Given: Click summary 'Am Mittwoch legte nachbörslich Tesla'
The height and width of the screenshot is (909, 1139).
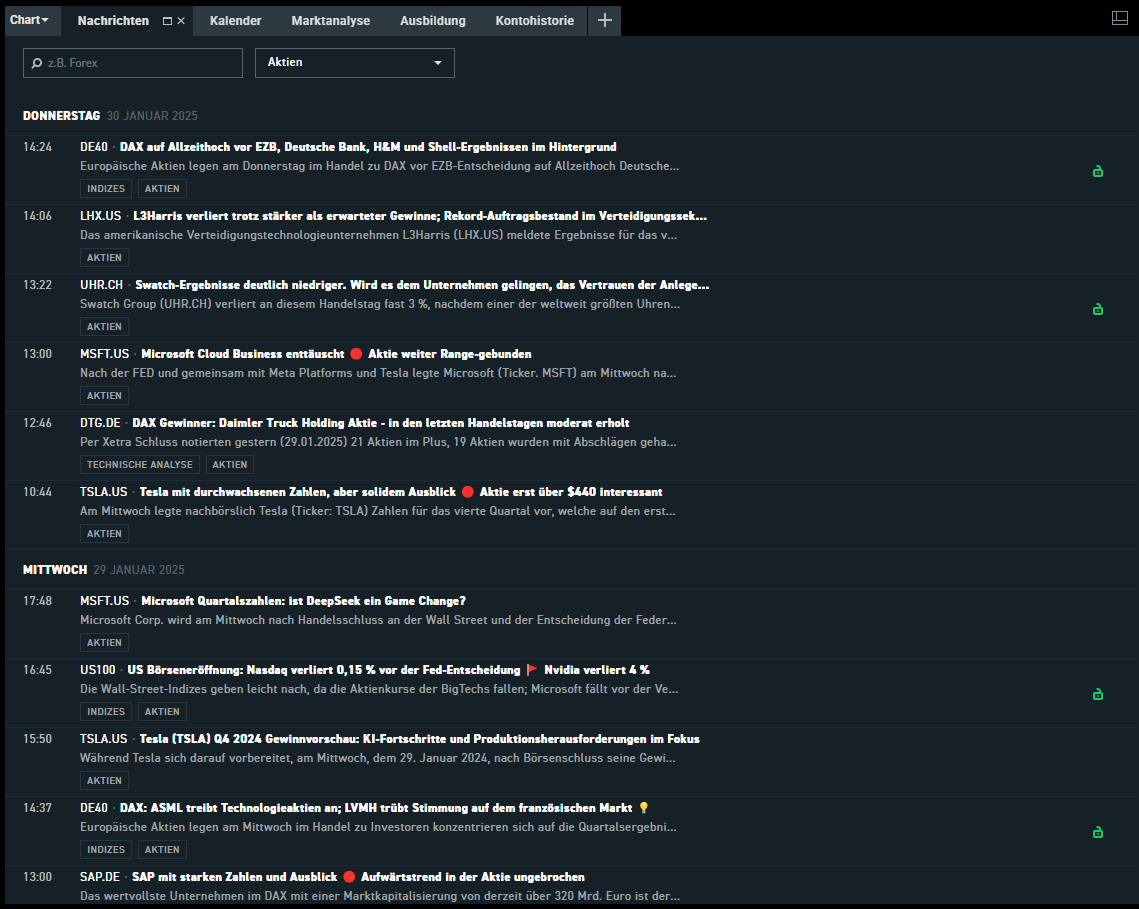Looking at the screenshot, I should point(378,512).
